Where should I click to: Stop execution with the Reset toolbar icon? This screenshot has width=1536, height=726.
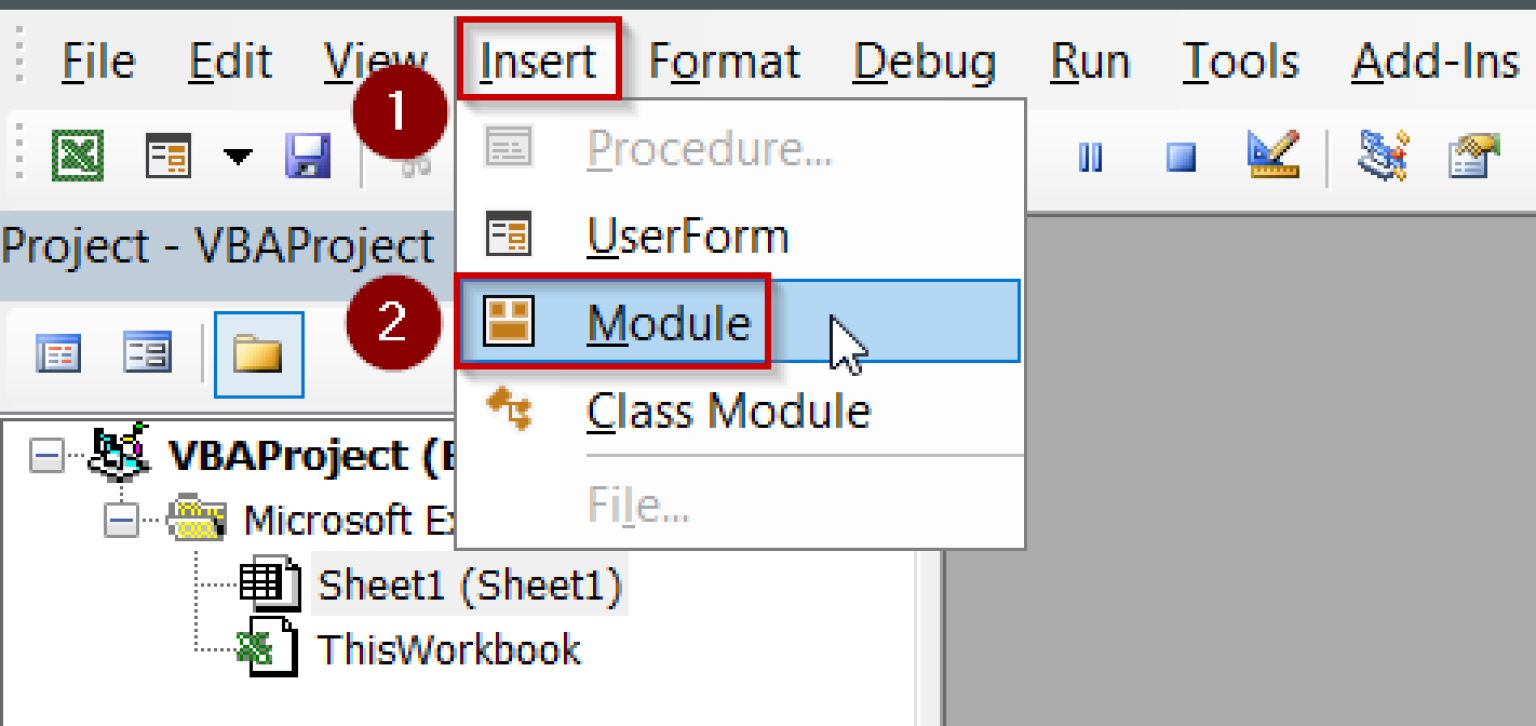[1180, 156]
